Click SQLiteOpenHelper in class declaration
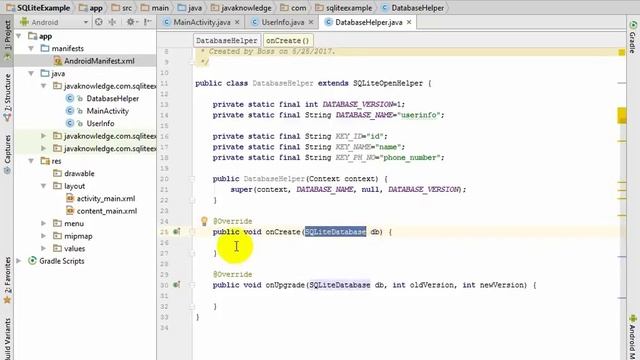 [388, 83]
